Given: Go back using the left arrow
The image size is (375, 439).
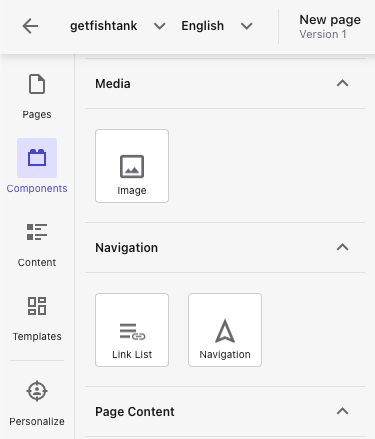Looking at the screenshot, I should (x=30, y=26).
